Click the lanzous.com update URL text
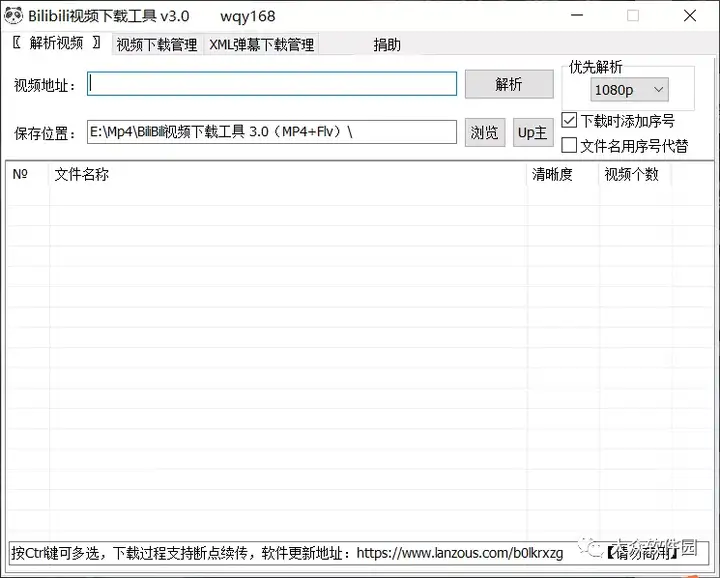The width and height of the screenshot is (720, 578). click(x=460, y=553)
